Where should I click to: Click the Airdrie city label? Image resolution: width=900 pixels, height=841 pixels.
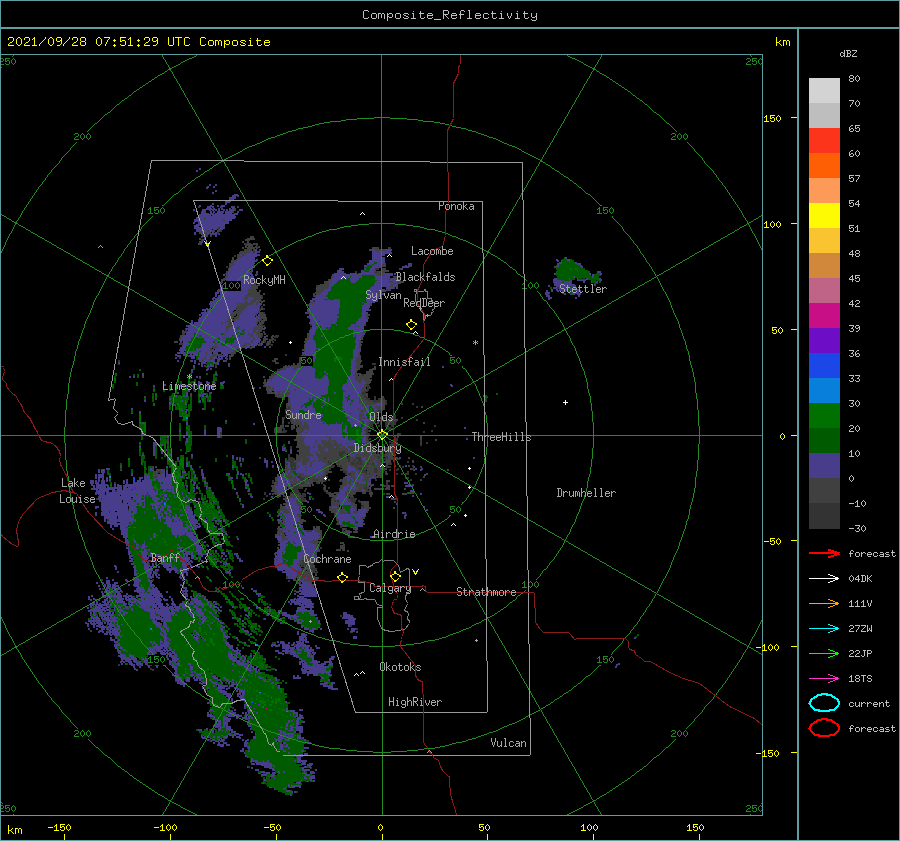(x=394, y=534)
